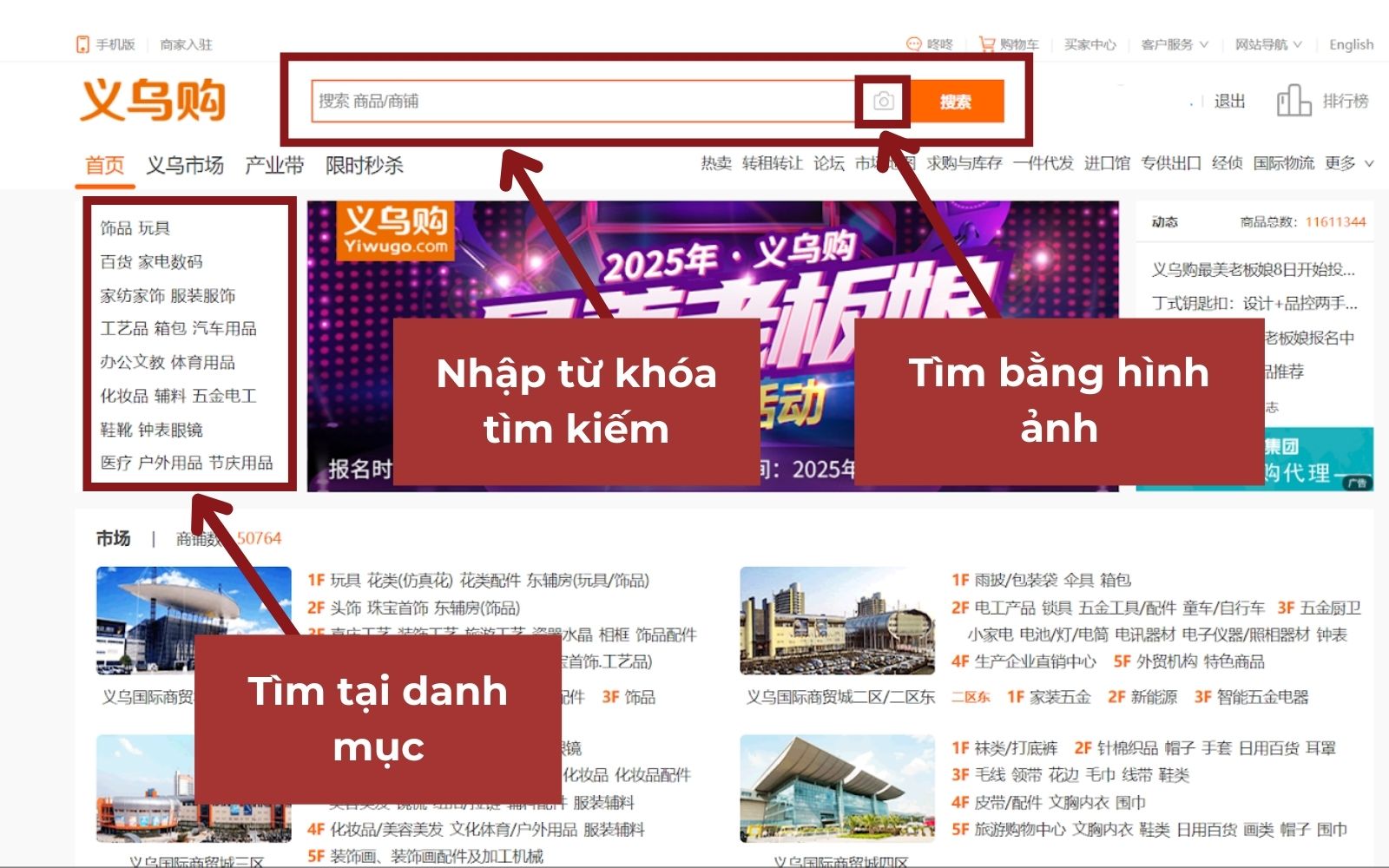The image size is (1389, 868).
Task: Open the 手机版 mobile version link
Action: coord(115,44)
